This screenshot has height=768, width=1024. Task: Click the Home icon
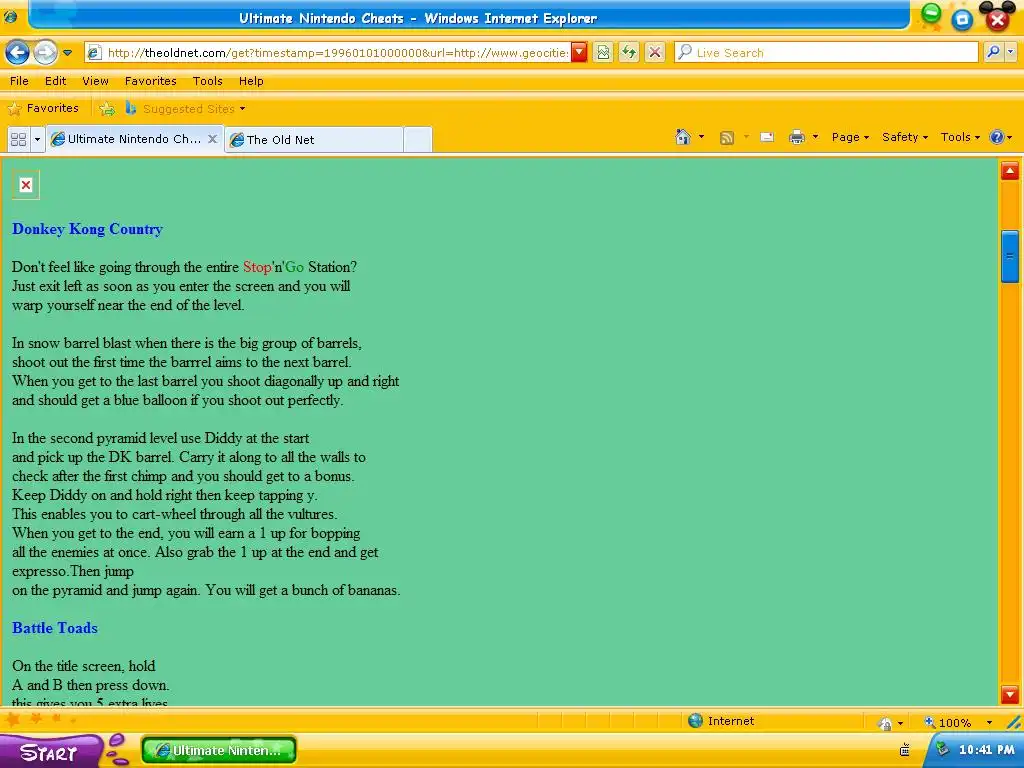(683, 137)
